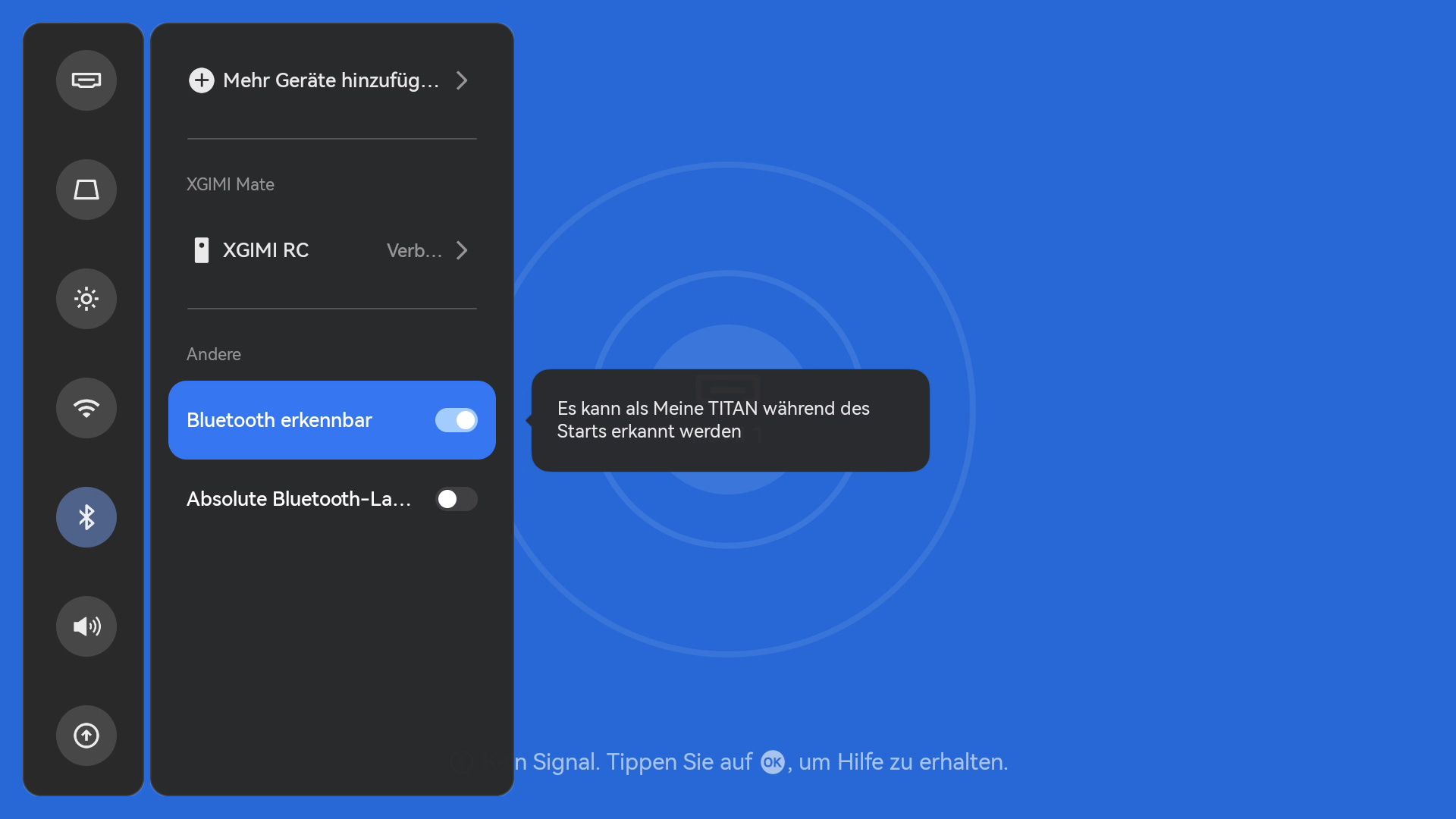1456x819 pixels.
Task: Open Wi-Fi network settings icon
Action: (86, 408)
